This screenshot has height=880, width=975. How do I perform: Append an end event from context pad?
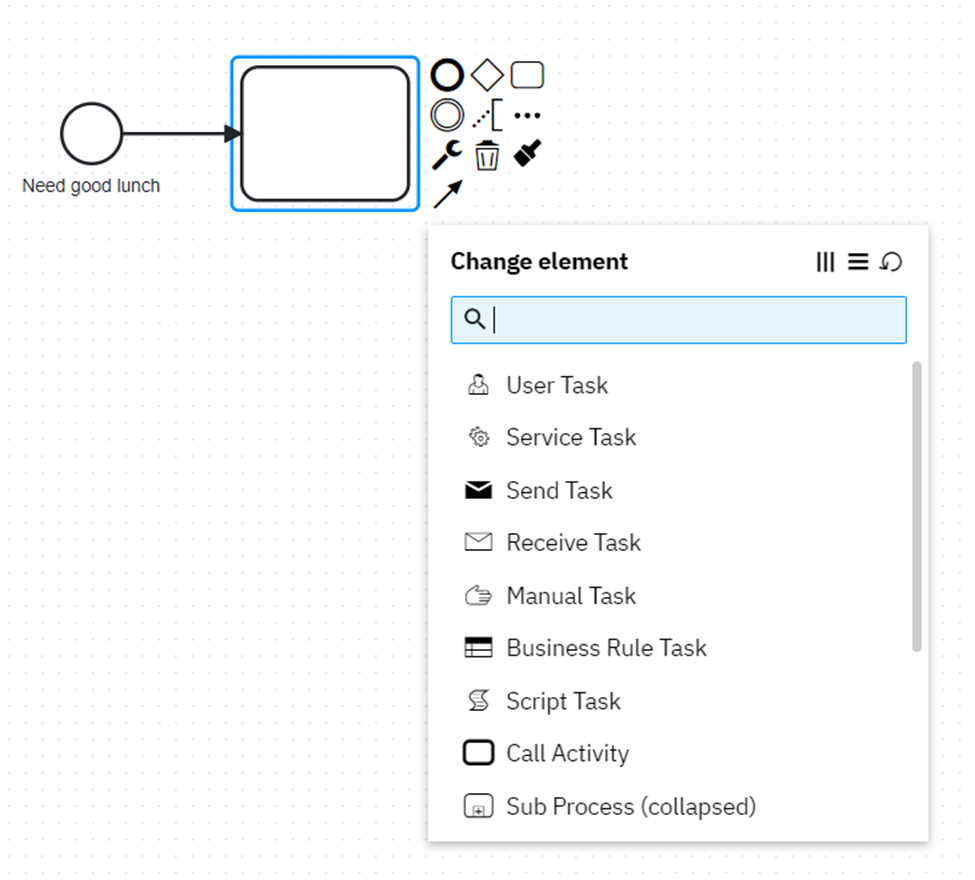coord(447,75)
